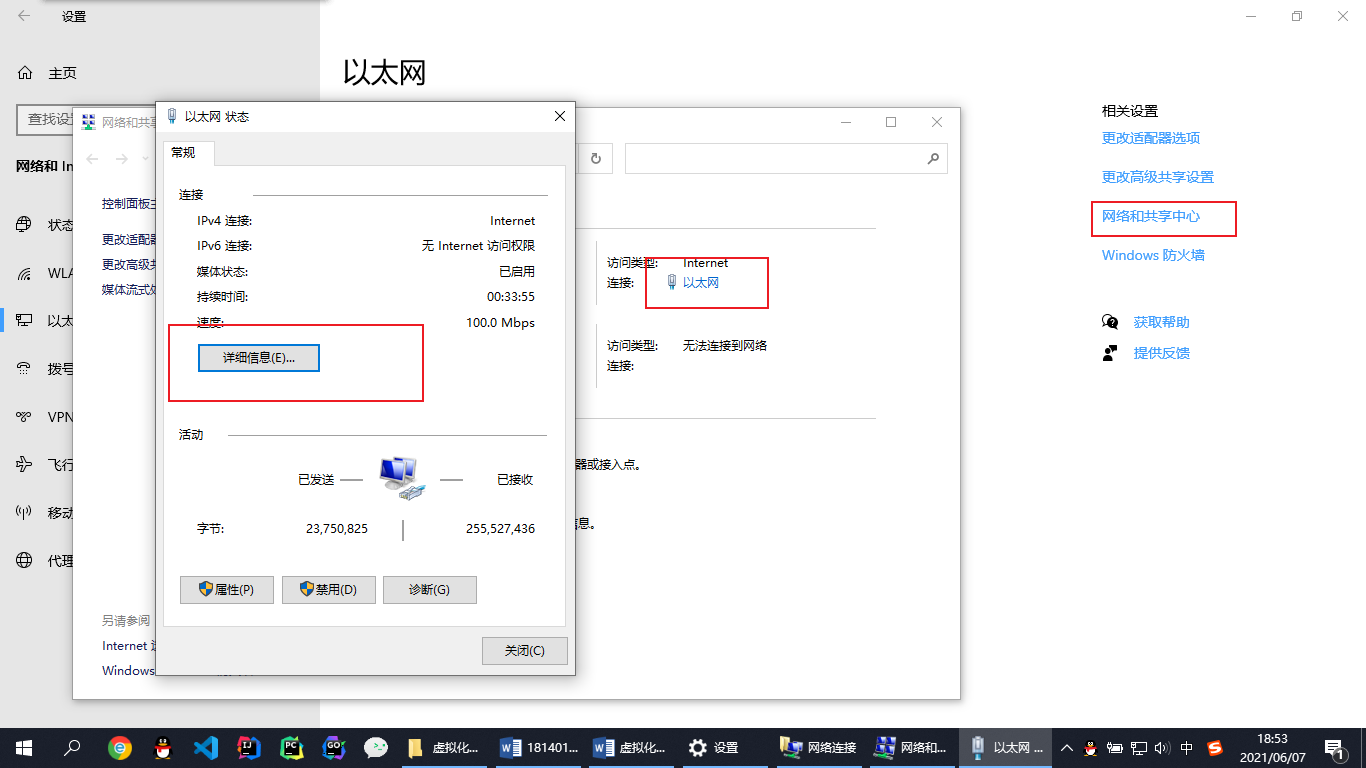Click the search magnifier in the control panel
The width and height of the screenshot is (1366, 768).
[x=933, y=158]
